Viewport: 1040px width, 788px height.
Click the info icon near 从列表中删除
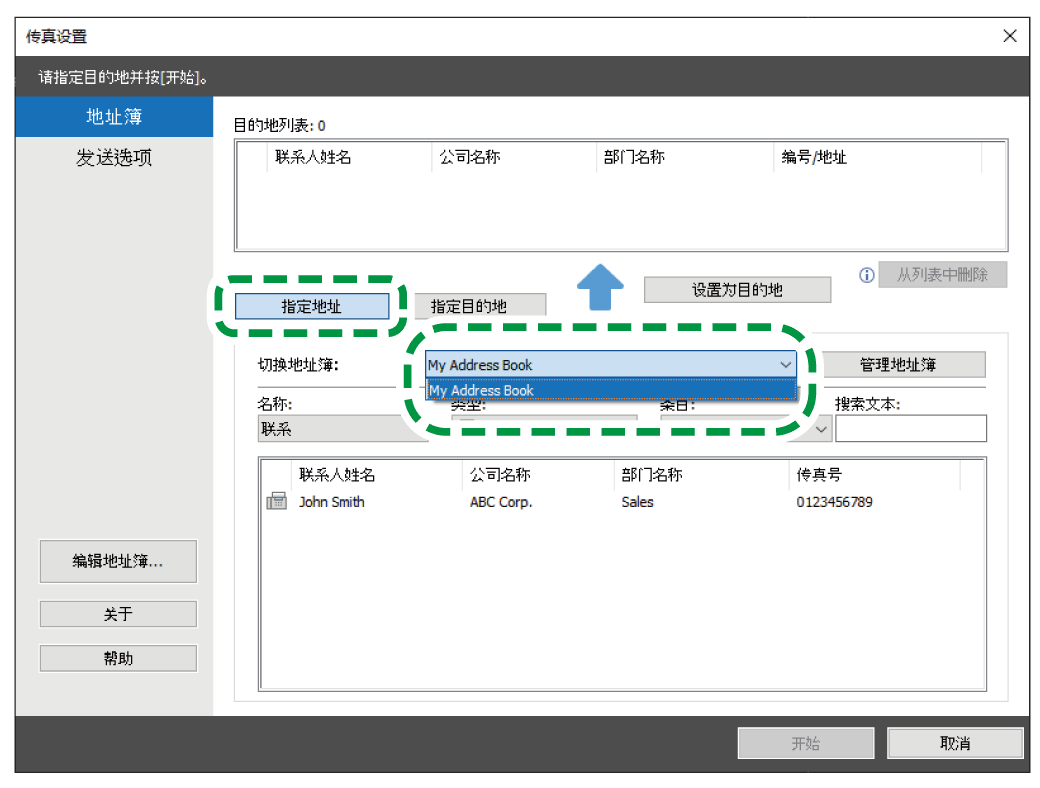tap(867, 275)
